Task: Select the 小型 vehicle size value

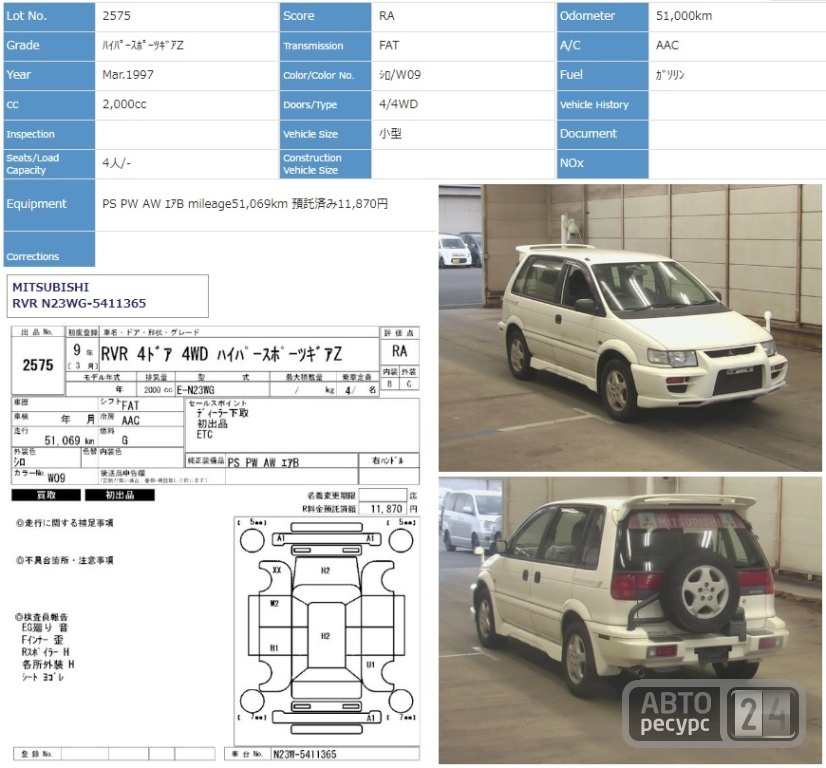Action: [390, 134]
